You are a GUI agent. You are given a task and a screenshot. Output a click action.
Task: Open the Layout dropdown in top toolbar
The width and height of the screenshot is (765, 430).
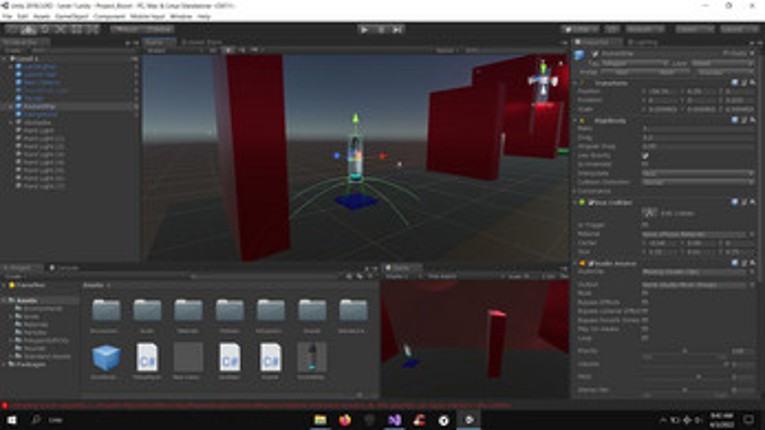pyautogui.click(x=740, y=30)
